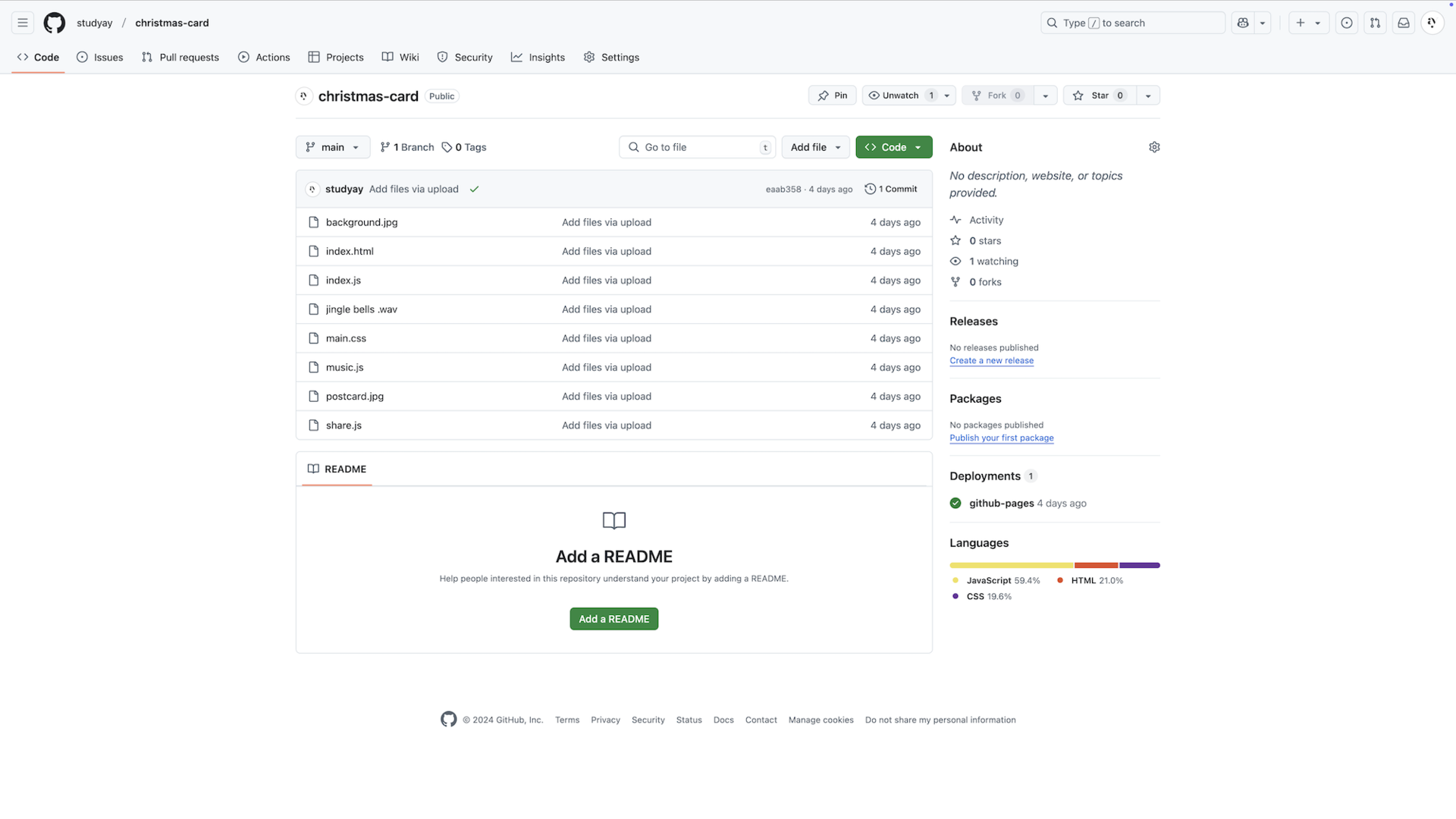Image resolution: width=1456 pixels, height=819 pixels.
Task: Click studyay avatar in commit row
Action: 312,190
